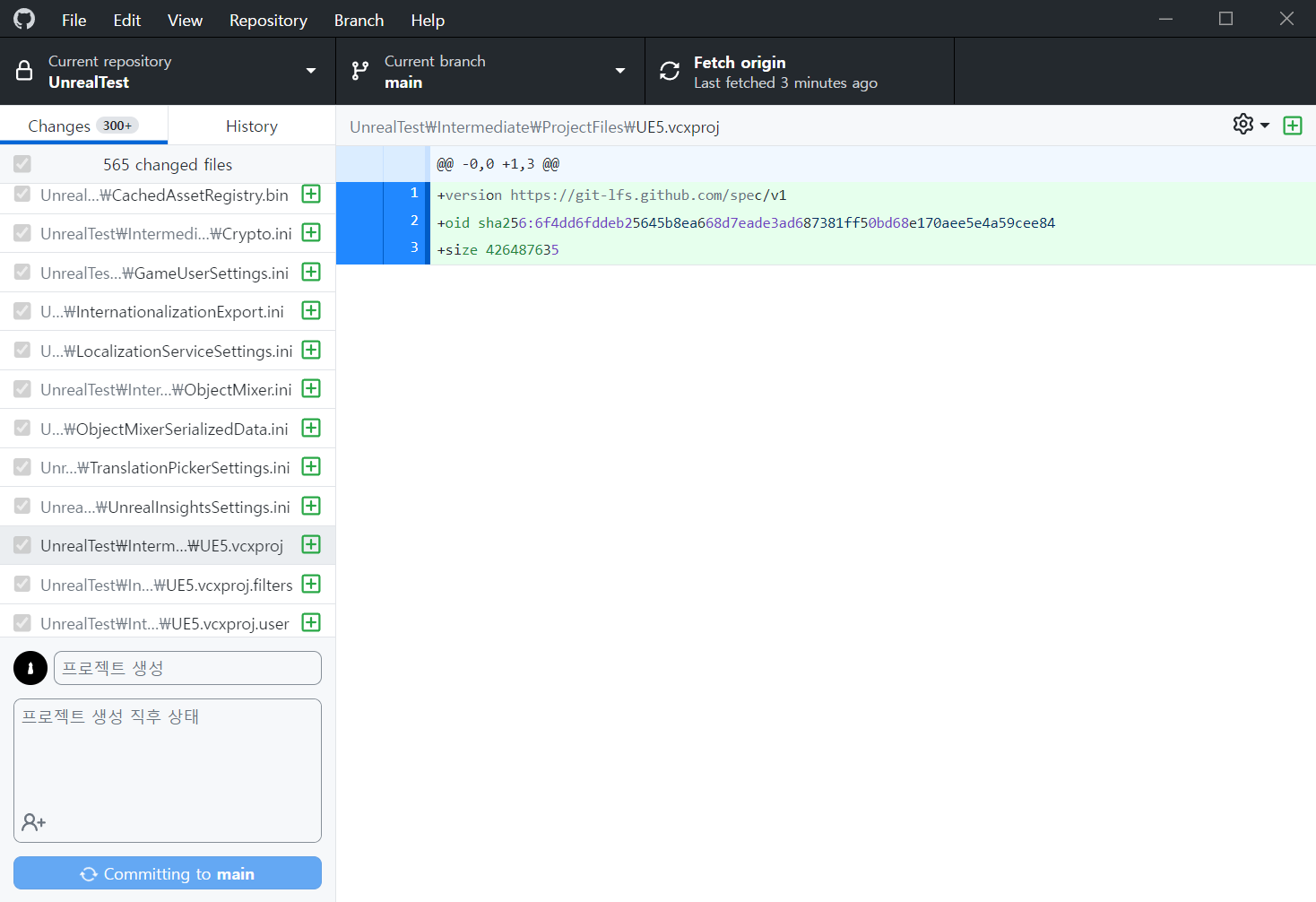Click the added-file icon for ObjectMixer.ini
The height and width of the screenshot is (902, 1316).
tap(311, 388)
